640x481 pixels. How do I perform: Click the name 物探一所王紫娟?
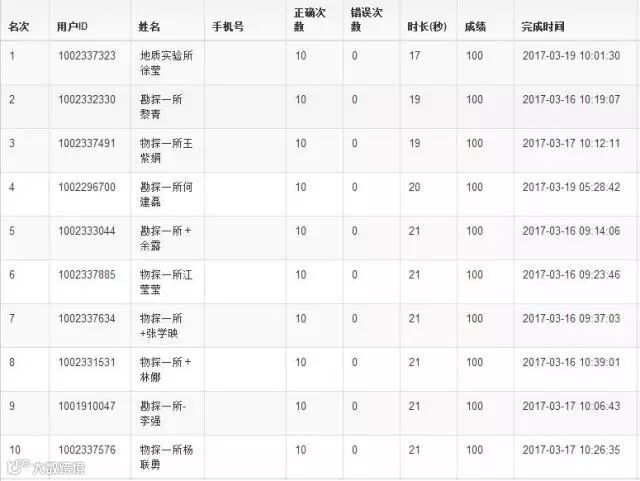[x=166, y=151]
